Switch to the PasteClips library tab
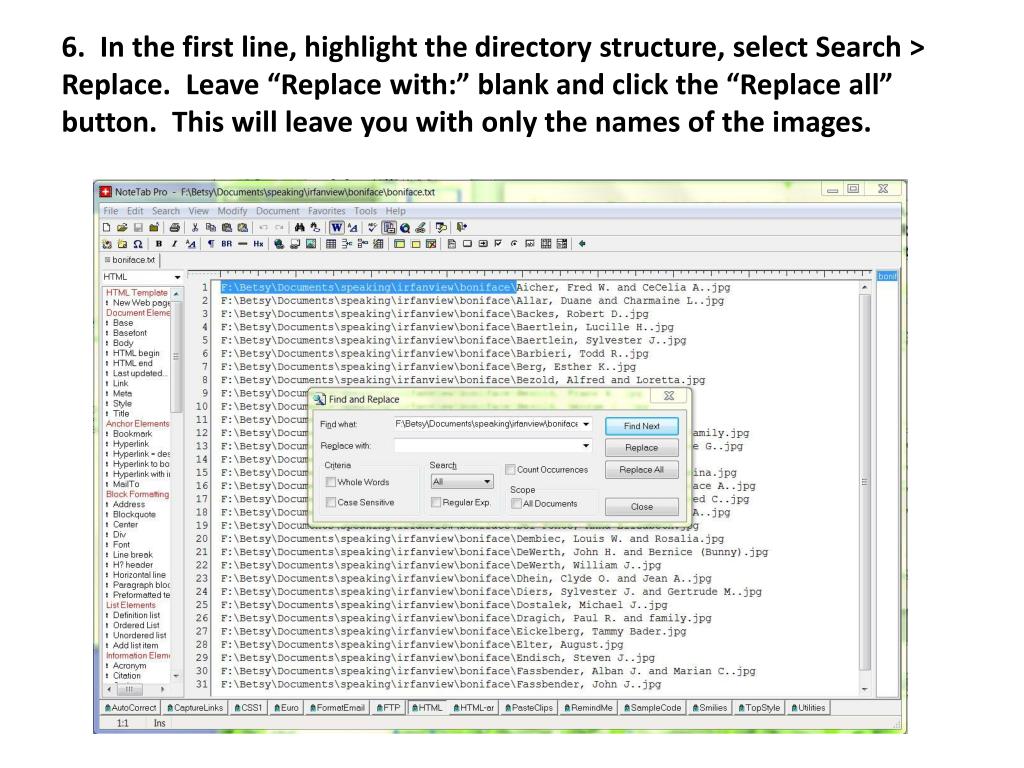 click(530, 708)
